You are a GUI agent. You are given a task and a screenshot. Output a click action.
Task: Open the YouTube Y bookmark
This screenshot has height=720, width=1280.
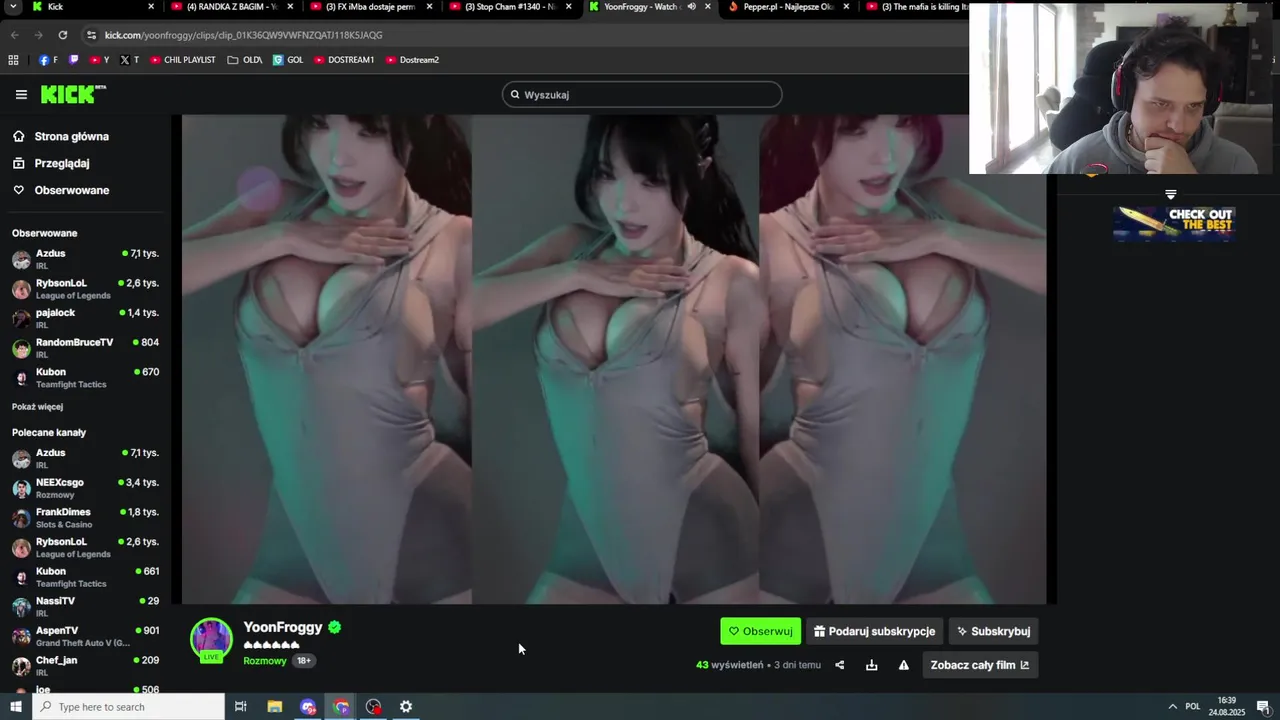100,60
